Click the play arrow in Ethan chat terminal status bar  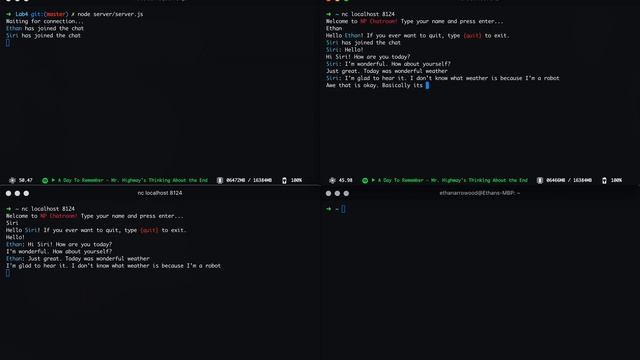373,180
